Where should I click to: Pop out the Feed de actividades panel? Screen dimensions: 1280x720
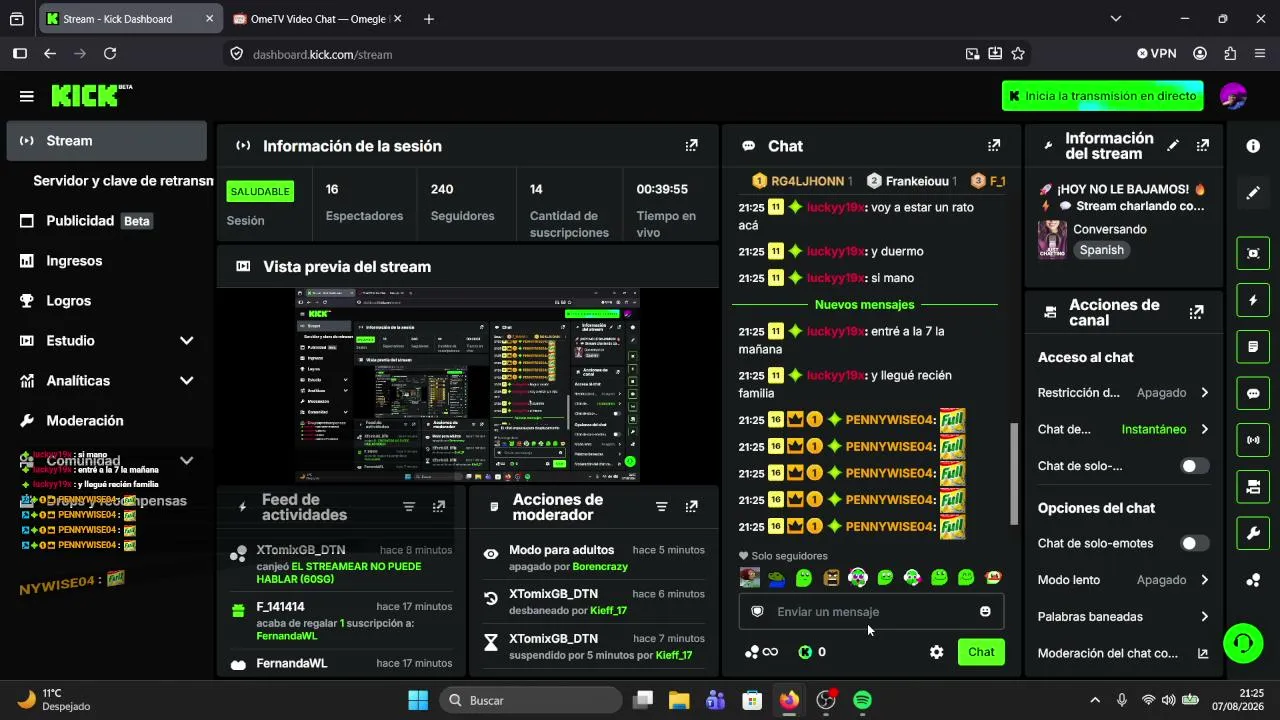438,507
